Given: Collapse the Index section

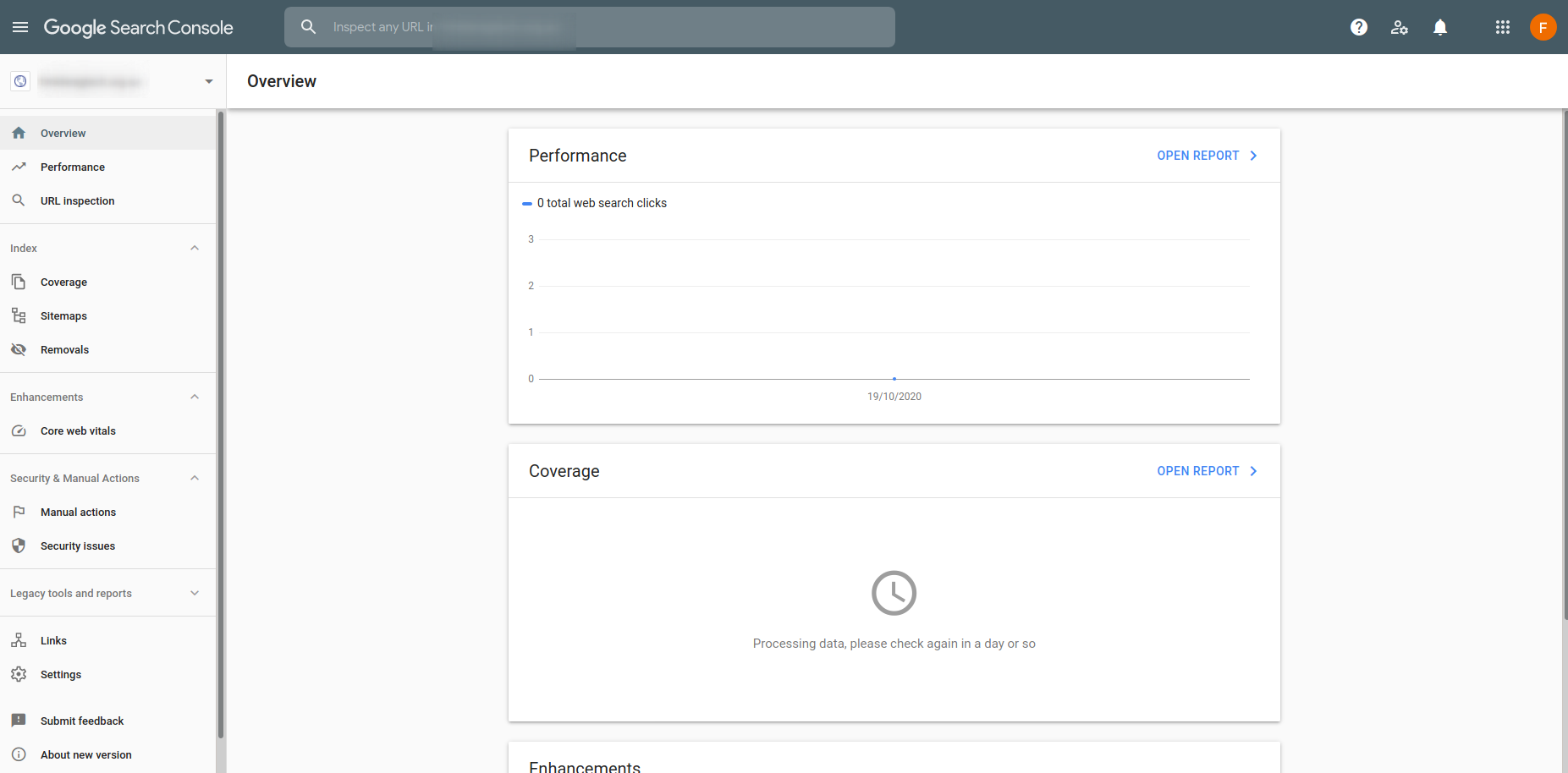Looking at the screenshot, I should (195, 248).
